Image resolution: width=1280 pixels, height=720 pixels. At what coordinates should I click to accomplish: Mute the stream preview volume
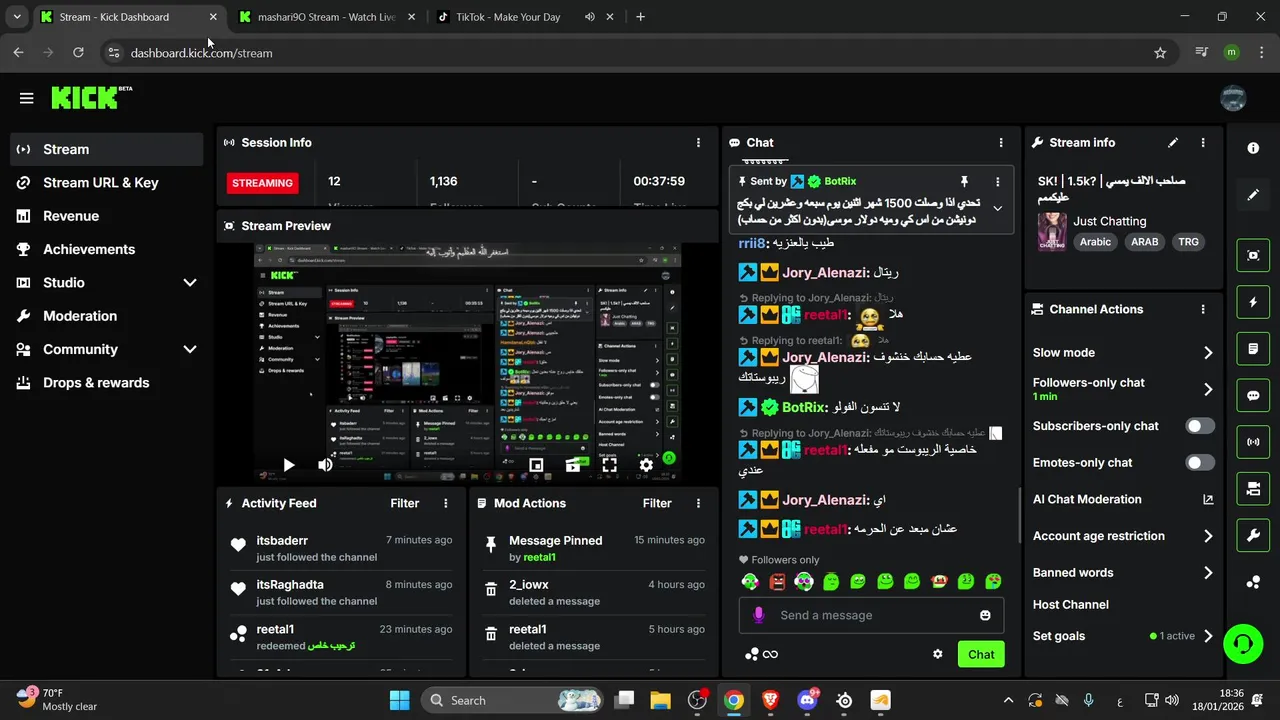(x=325, y=465)
